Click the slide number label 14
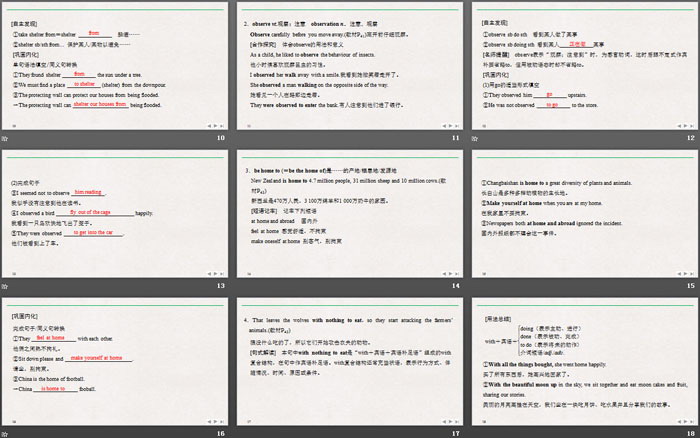The image size is (700, 438). tap(455, 286)
